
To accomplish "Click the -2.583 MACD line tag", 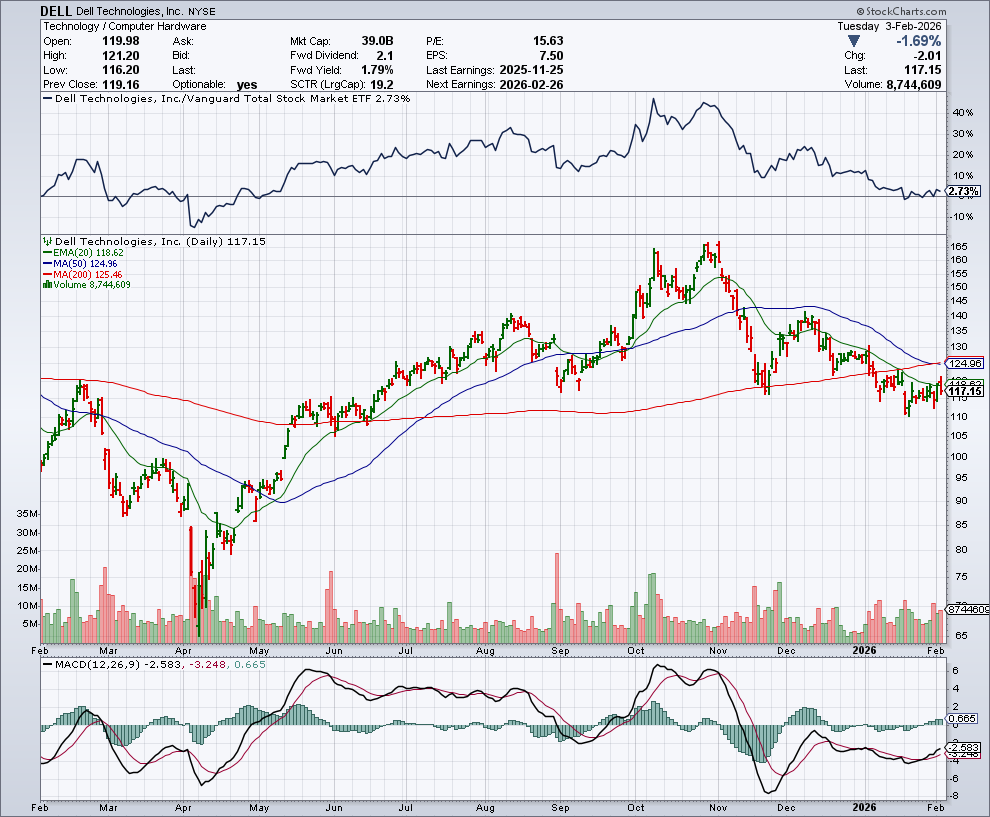I will coord(964,748).
